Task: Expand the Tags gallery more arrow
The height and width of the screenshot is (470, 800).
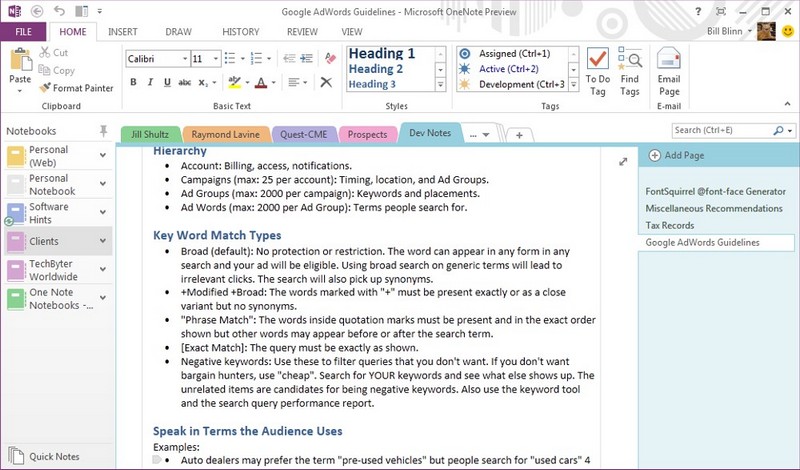Action: 574,85
